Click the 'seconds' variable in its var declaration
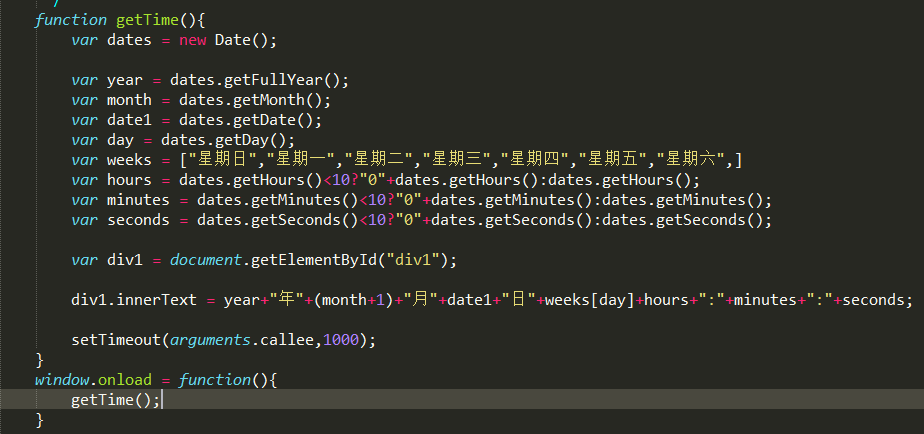 click(x=138, y=220)
